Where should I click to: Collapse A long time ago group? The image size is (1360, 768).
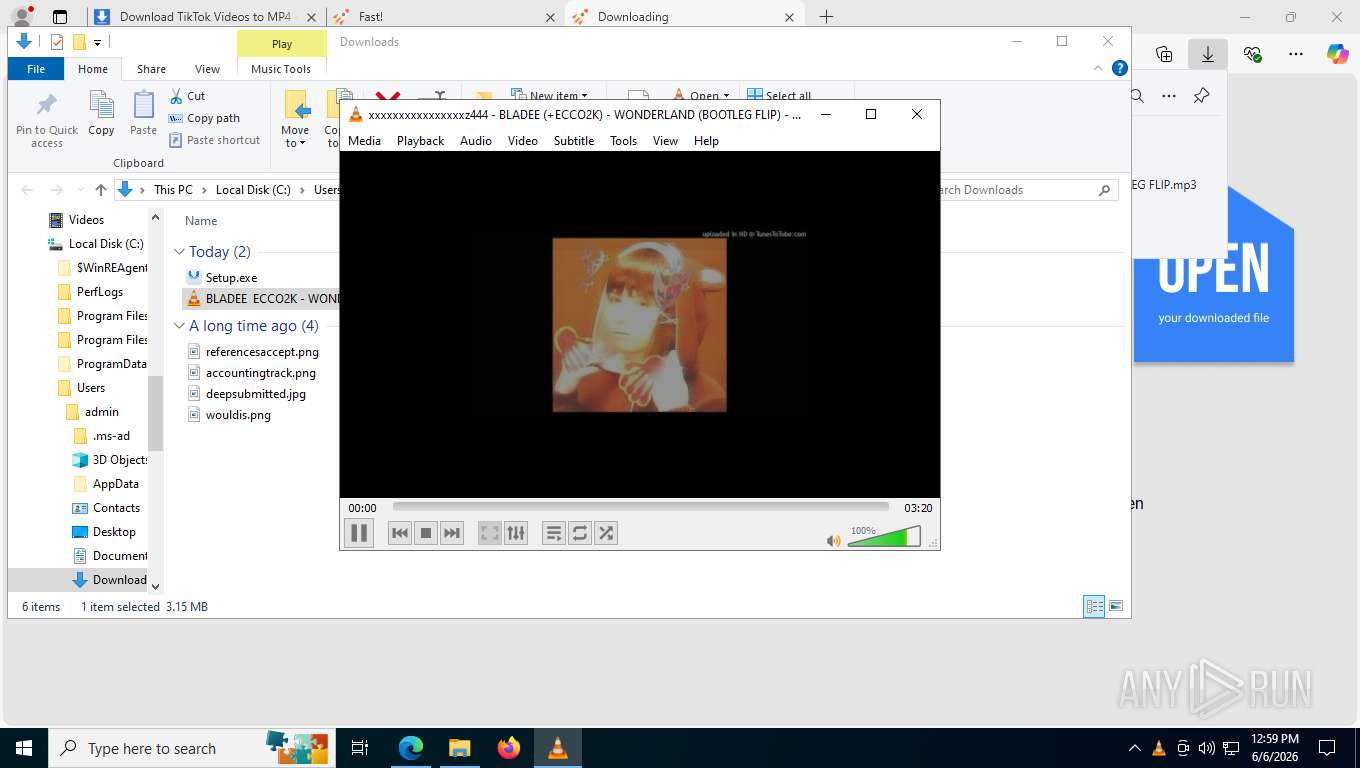pos(179,326)
